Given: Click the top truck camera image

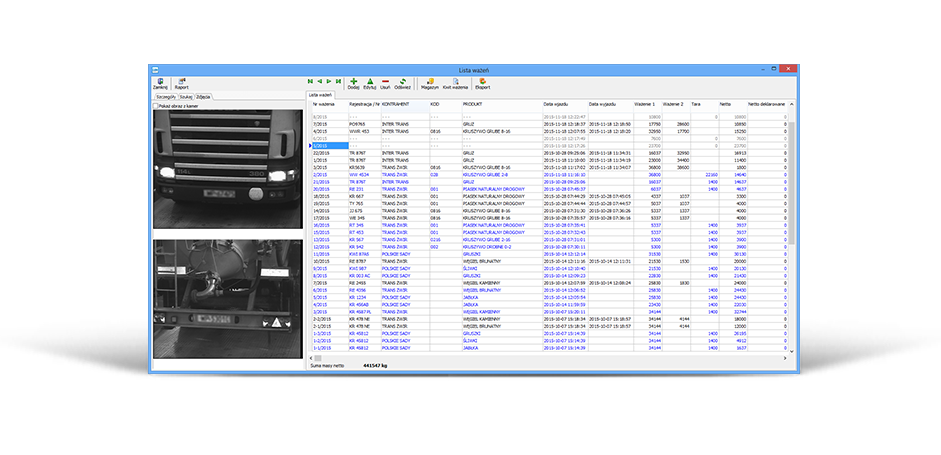Looking at the screenshot, I should tap(226, 168).
